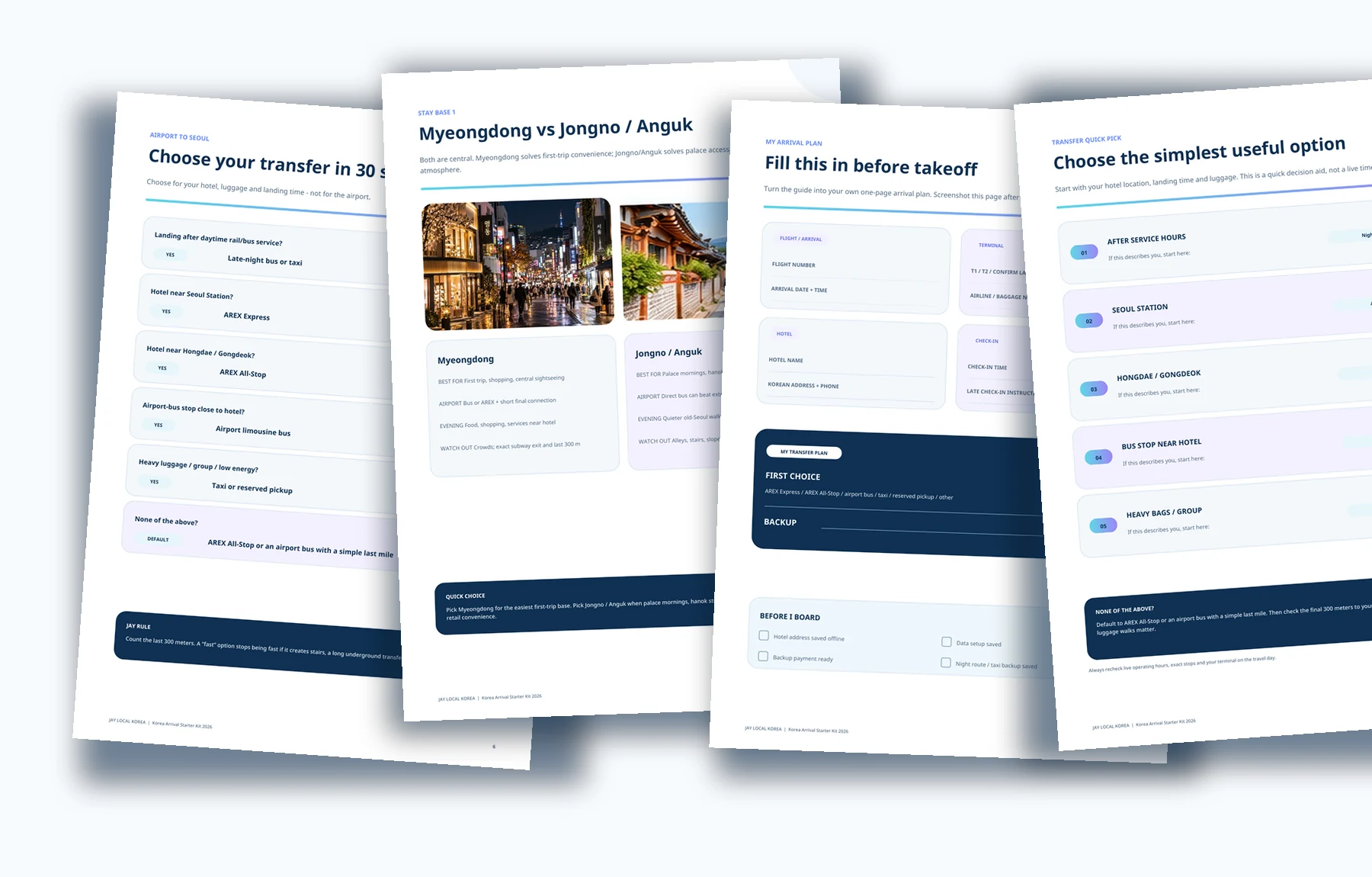Screen dimensions: 1372x877
Task: Tick the 'Hotel address saved offline' checkbox
Action: click(x=764, y=635)
